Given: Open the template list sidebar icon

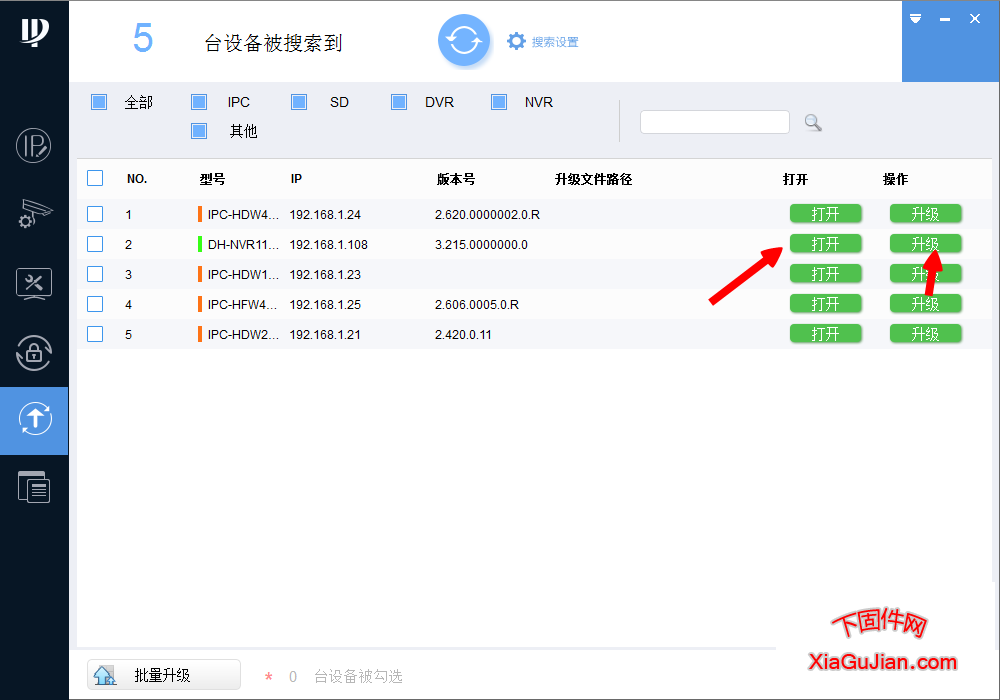Looking at the screenshot, I should pyautogui.click(x=34, y=487).
